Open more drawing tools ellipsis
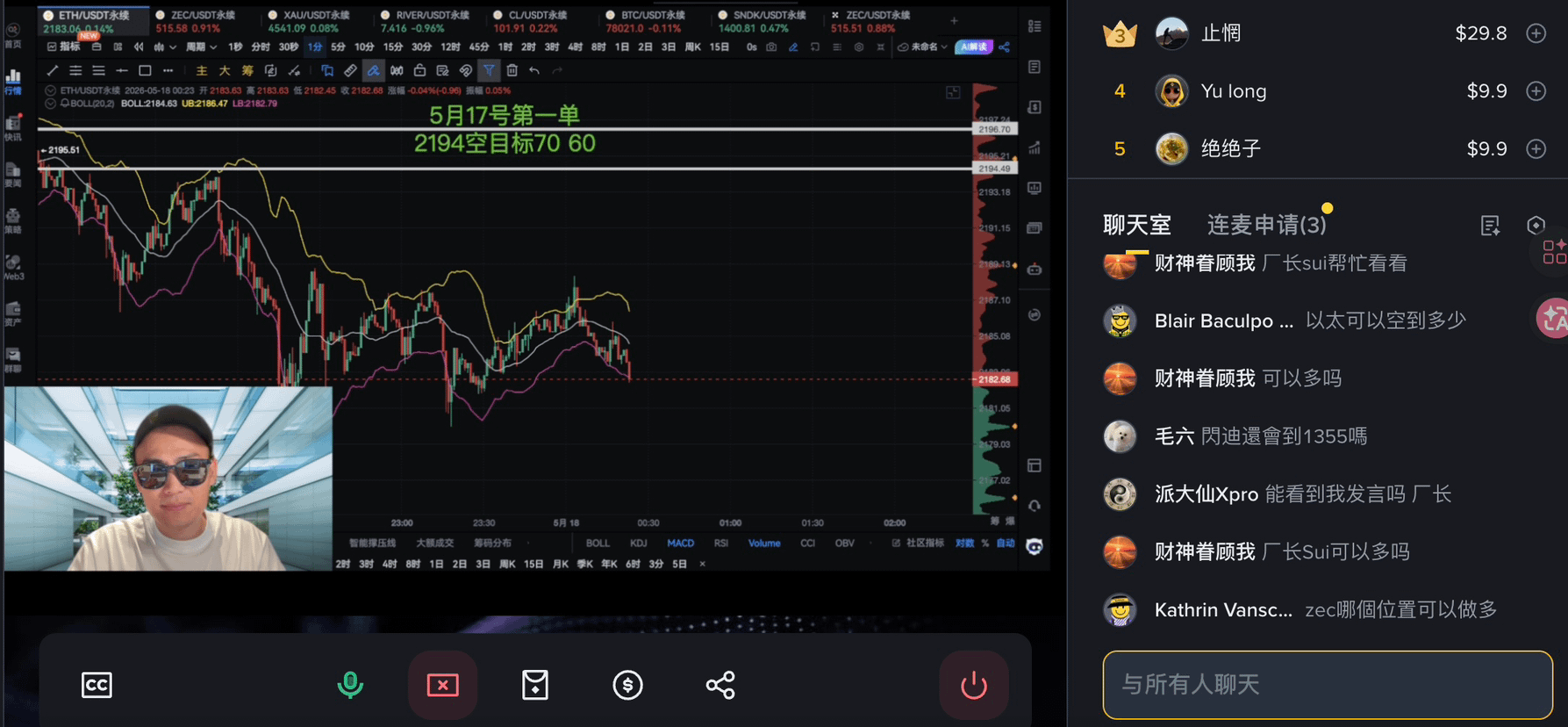 (168, 70)
